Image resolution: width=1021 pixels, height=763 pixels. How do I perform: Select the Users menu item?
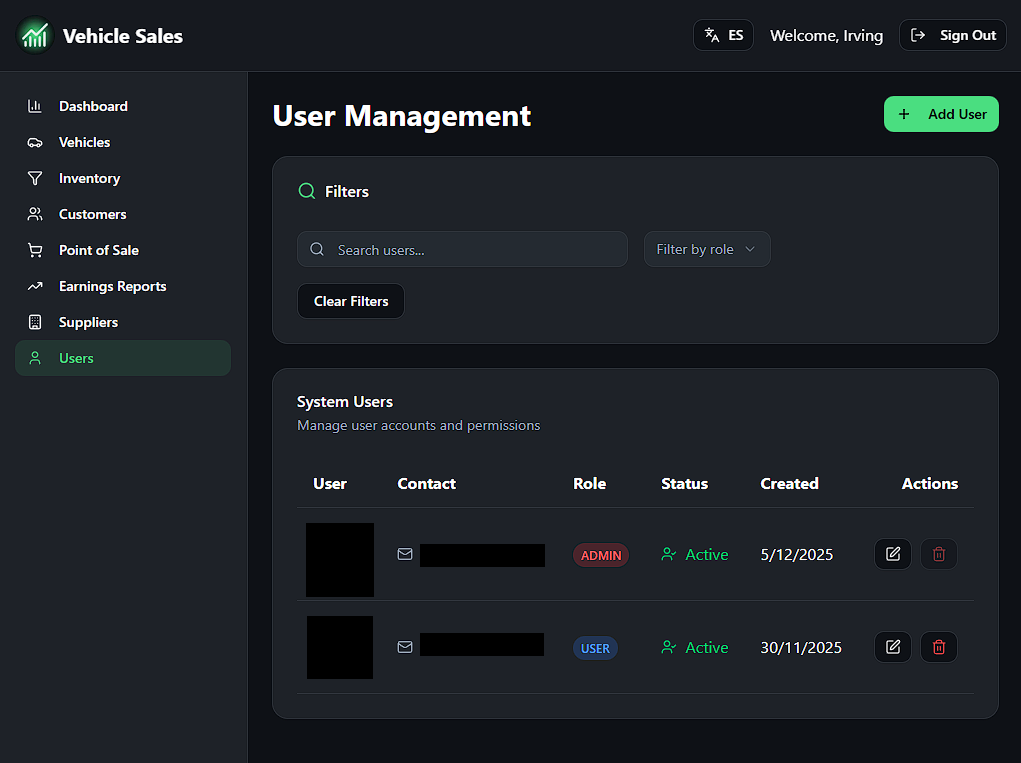123,358
